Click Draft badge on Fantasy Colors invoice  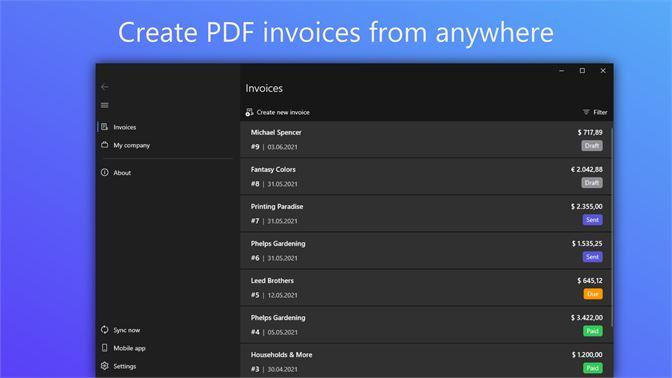(592, 183)
